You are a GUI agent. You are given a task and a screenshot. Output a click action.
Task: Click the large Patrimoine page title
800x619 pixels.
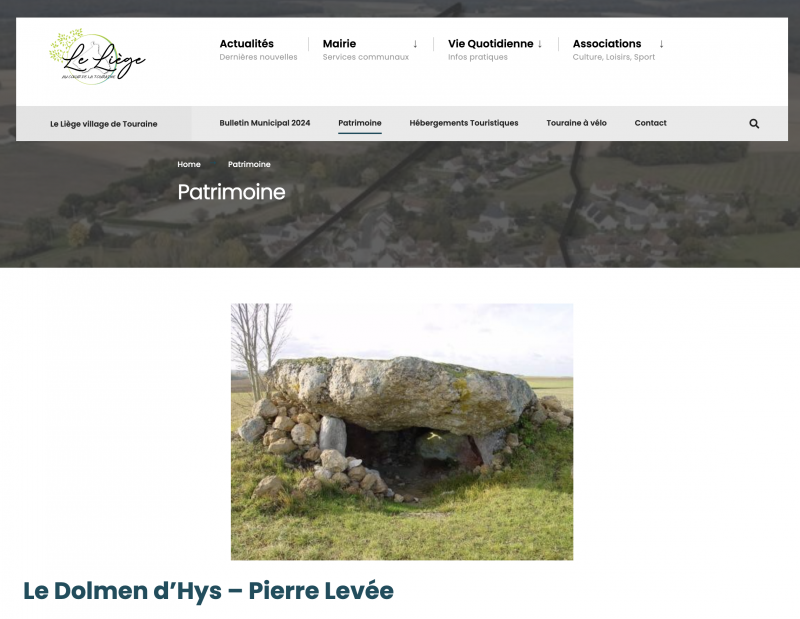231,192
